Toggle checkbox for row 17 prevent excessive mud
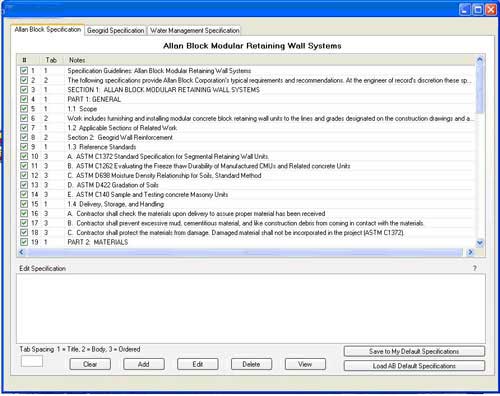This screenshot has width=500, height=396. [24, 223]
